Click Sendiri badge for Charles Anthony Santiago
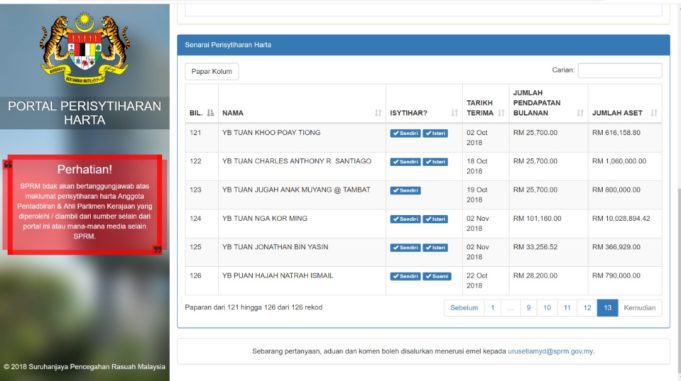Viewport: 681px width, 381px height. 405,162
